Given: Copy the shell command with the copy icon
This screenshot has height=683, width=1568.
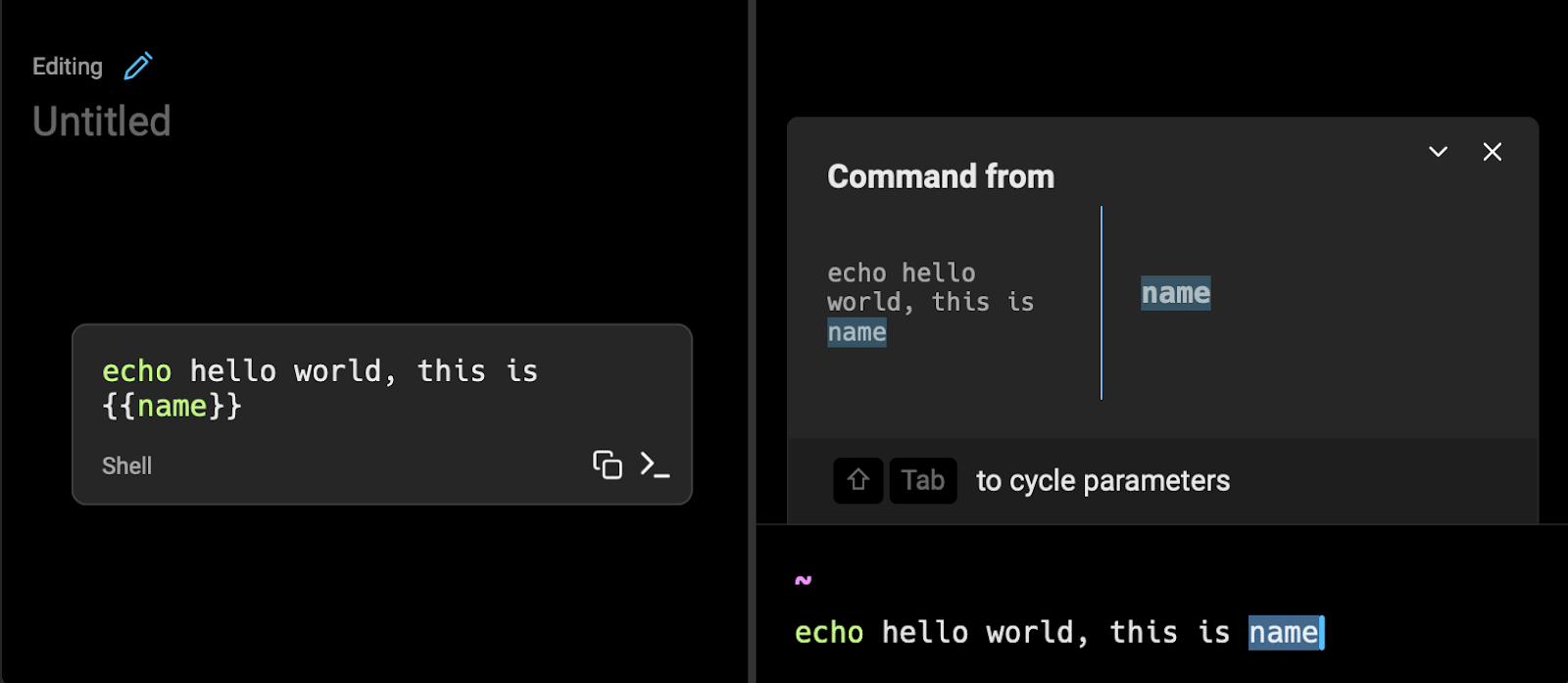Looking at the screenshot, I should [x=608, y=464].
